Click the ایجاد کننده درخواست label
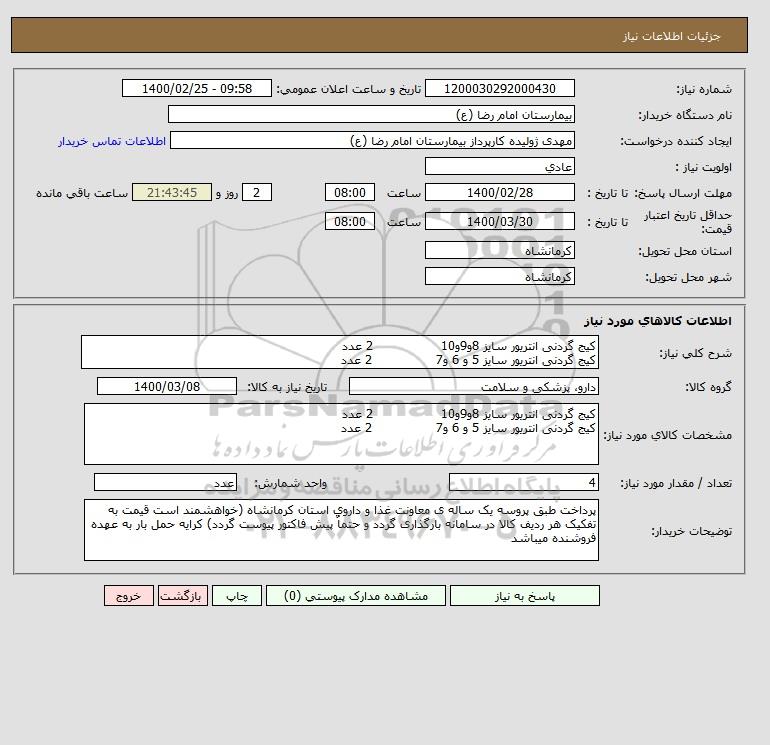Screen dimensions: 770x745 pyautogui.click(x=676, y=141)
